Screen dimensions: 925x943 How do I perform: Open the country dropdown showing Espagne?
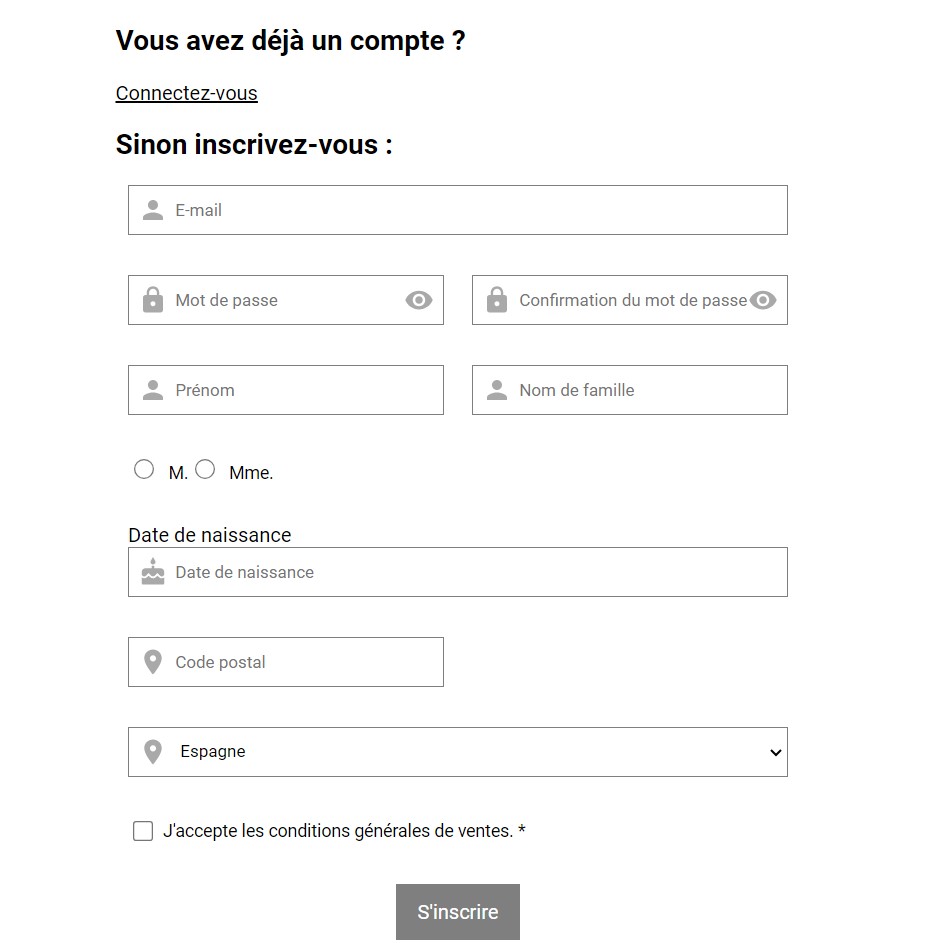(775, 752)
